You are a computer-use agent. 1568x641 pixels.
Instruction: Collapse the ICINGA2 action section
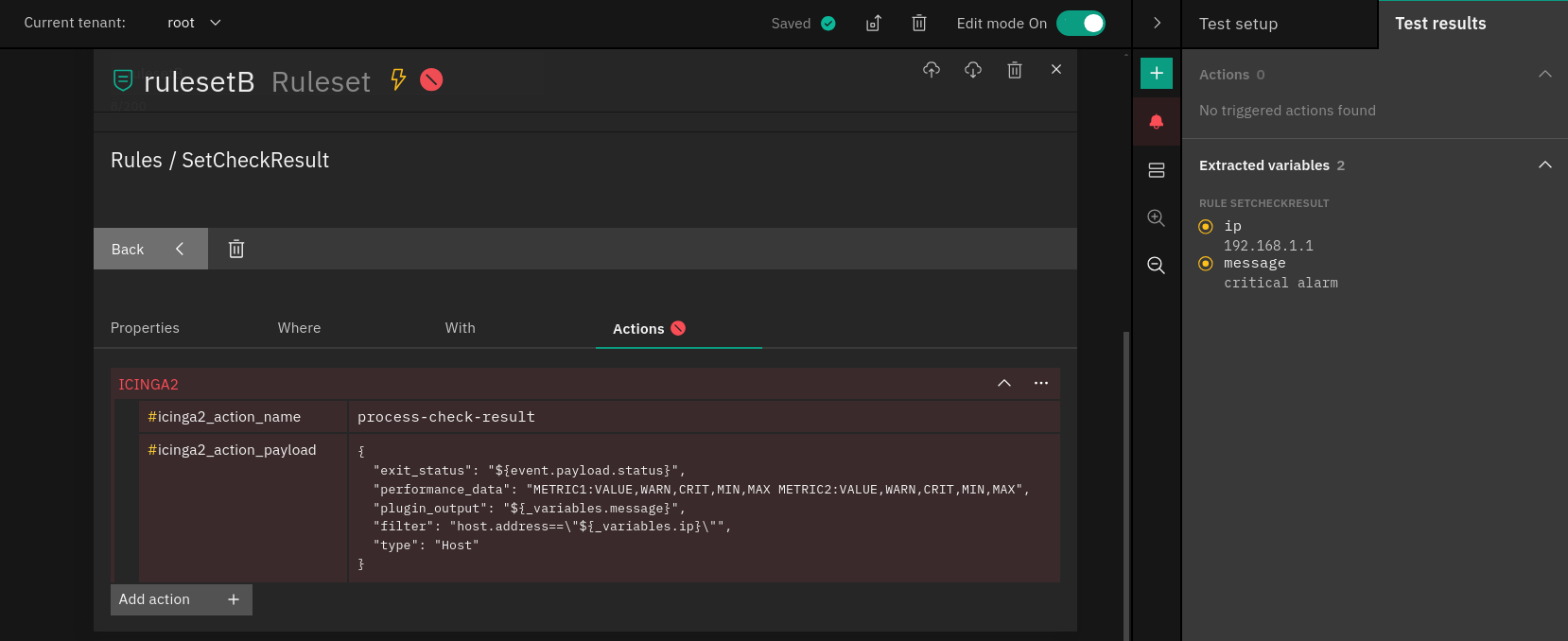[x=1004, y=383]
